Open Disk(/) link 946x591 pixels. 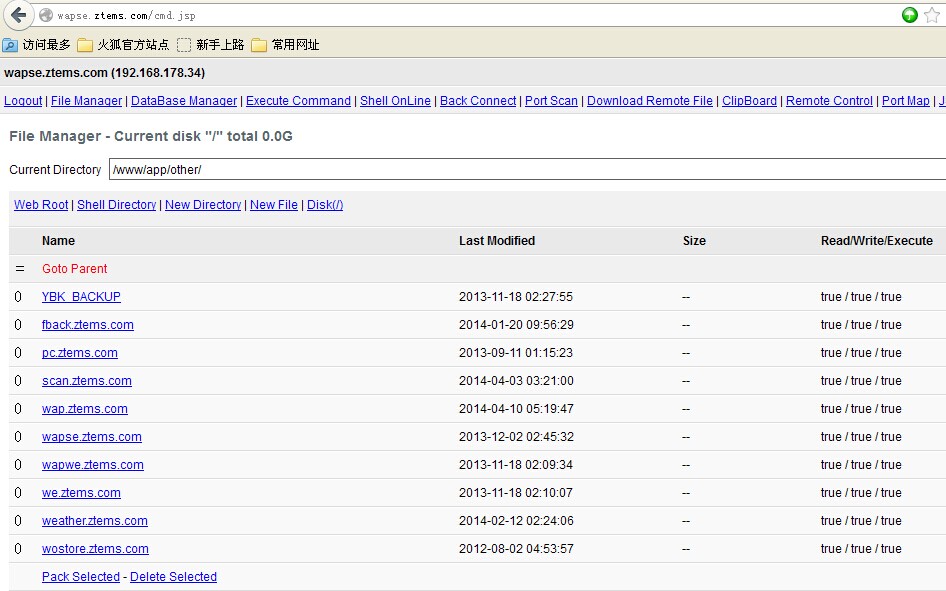point(325,204)
